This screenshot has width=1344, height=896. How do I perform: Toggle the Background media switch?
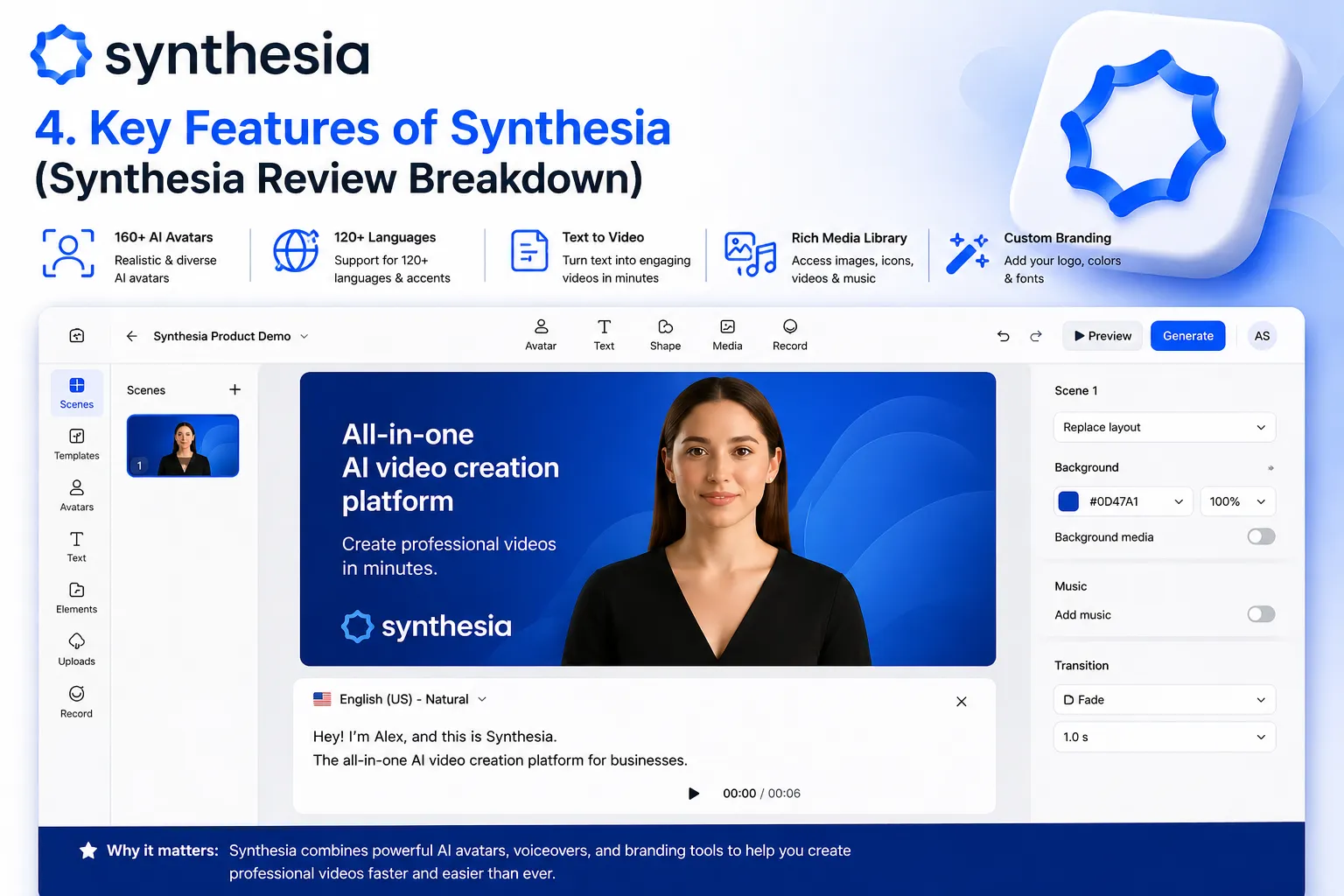[x=1261, y=536]
